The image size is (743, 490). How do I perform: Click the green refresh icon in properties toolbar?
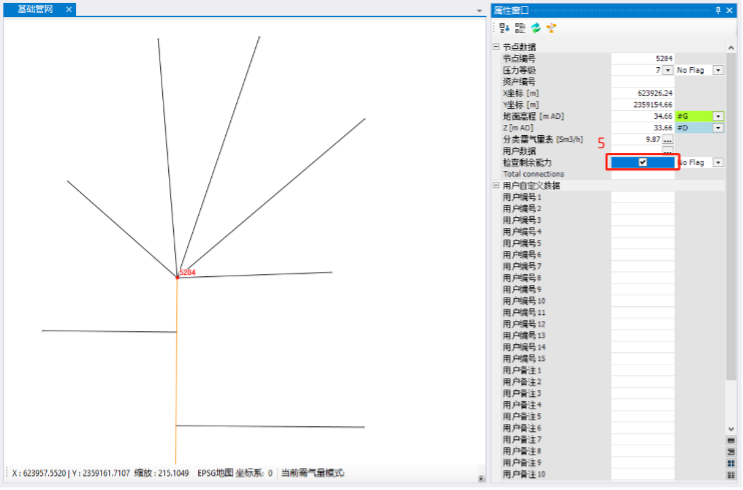coord(535,27)
